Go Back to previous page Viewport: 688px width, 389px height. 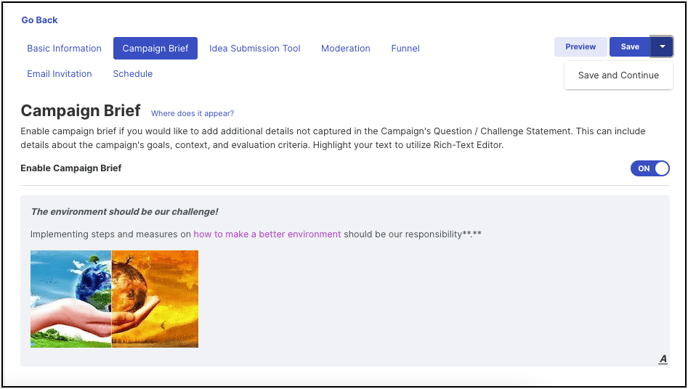pos(39,20)
